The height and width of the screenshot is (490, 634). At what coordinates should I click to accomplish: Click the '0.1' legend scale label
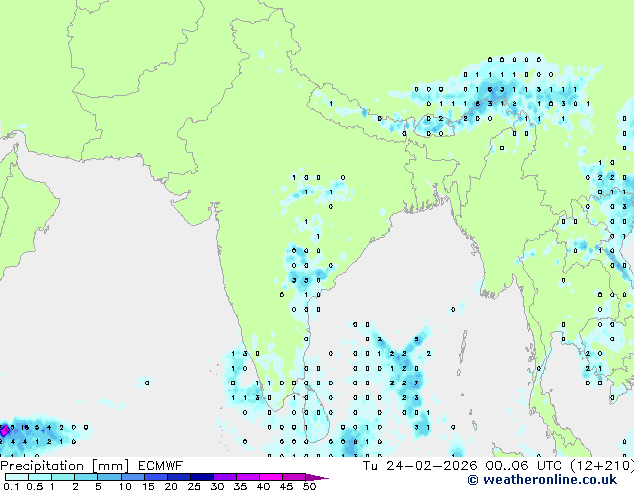[x=11, y=486]
